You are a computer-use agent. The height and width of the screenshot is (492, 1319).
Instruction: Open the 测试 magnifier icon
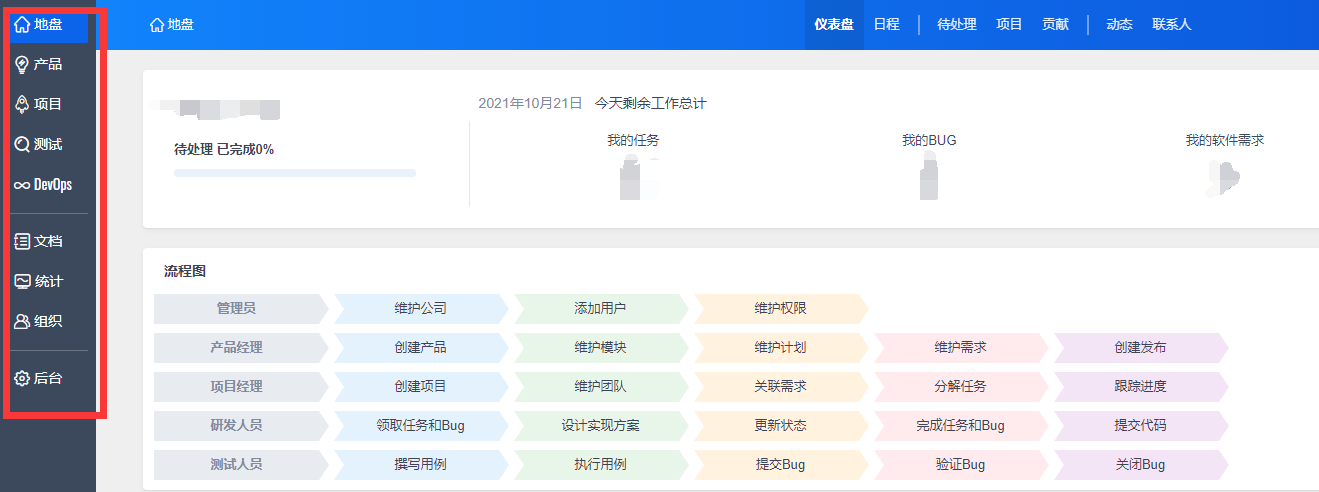[x=22, y=145]
